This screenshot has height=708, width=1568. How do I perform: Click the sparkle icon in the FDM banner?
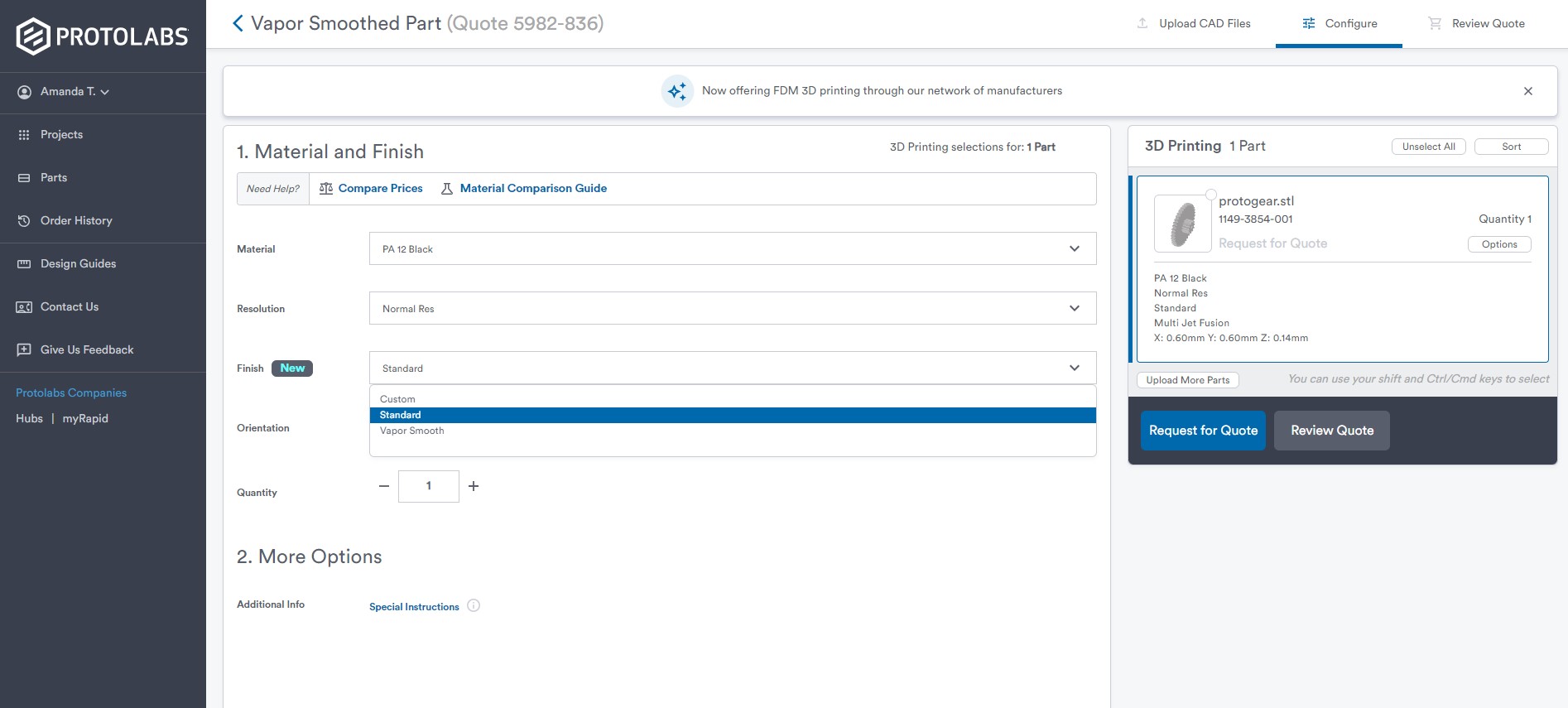point(677,91)
